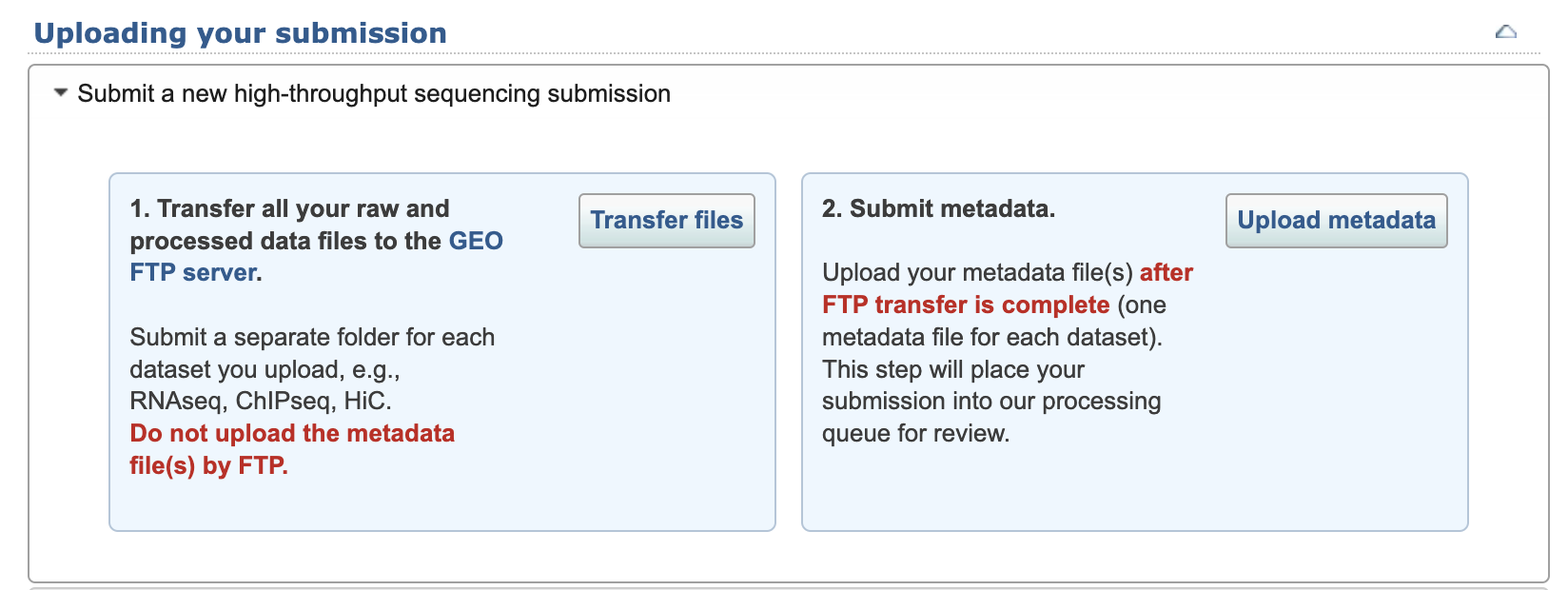Viewport: 1568px width, 590px height.
Task: Click the "1. Transfer all your raw" step title
Action: (289, 208)
